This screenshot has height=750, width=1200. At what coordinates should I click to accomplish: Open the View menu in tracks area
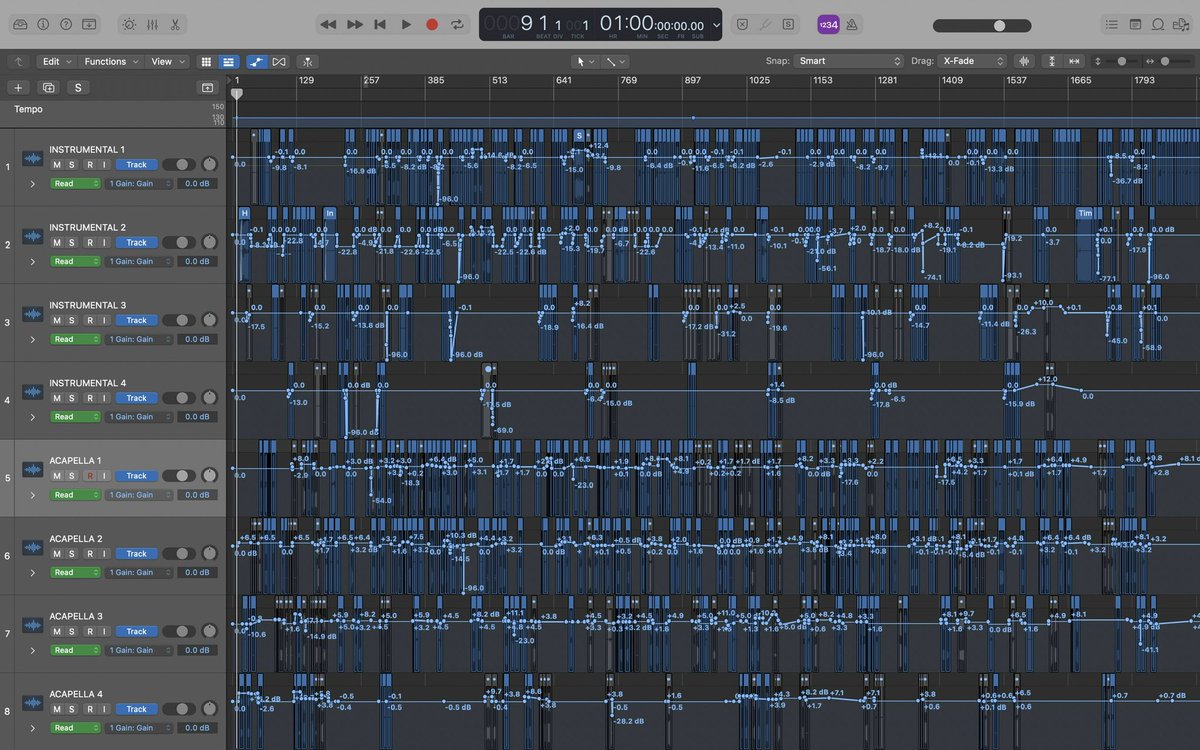pyautogui.click(x=166, y=61)
